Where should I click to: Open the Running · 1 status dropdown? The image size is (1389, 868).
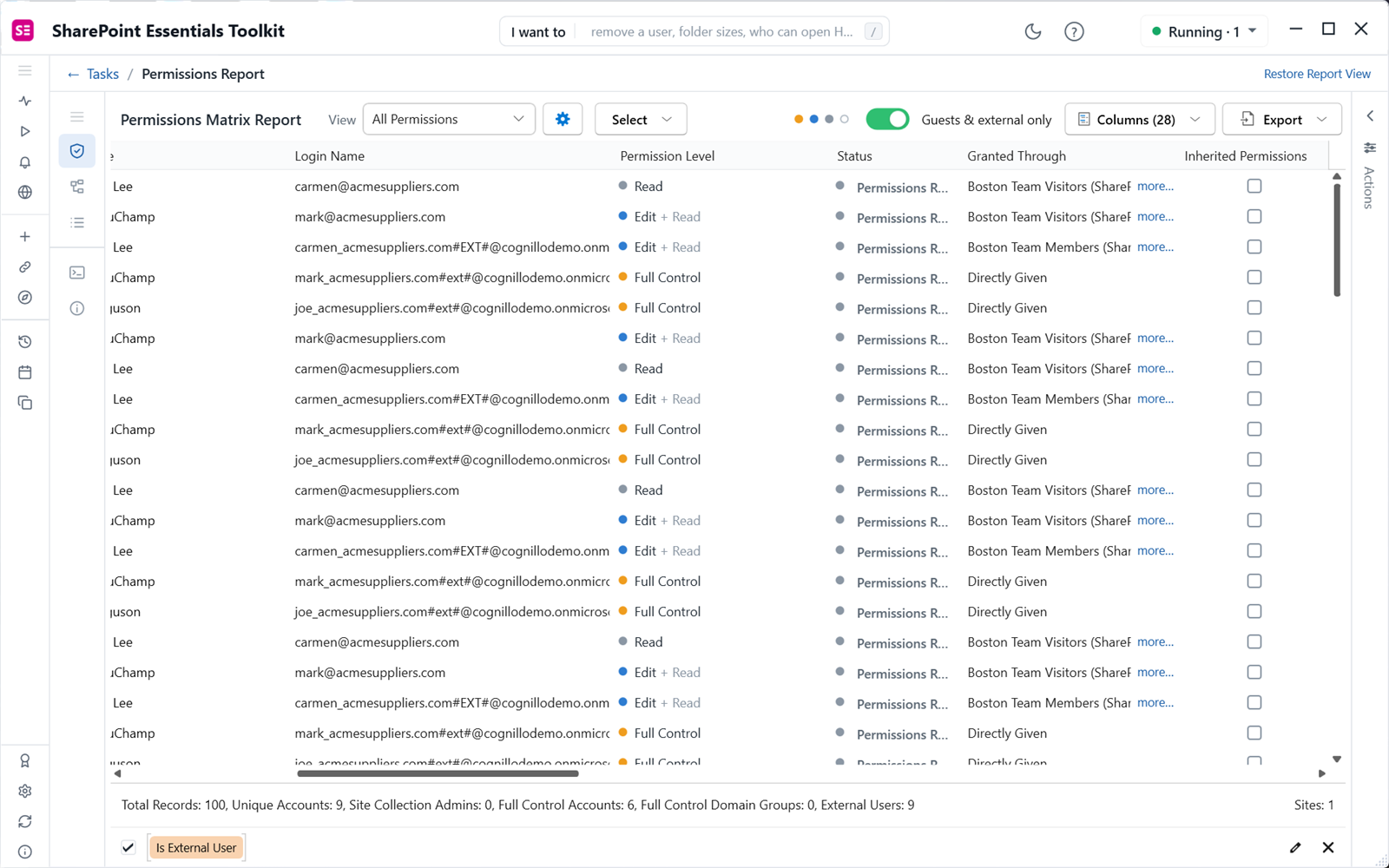click(x=1204, y=31)
